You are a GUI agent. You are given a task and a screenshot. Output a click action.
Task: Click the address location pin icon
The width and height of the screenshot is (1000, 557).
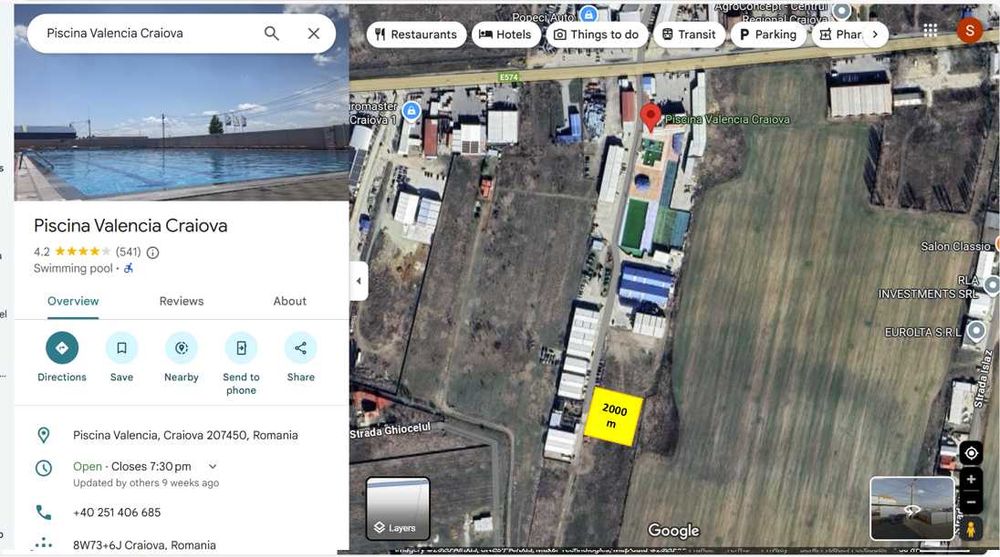(x=43, y=435)
